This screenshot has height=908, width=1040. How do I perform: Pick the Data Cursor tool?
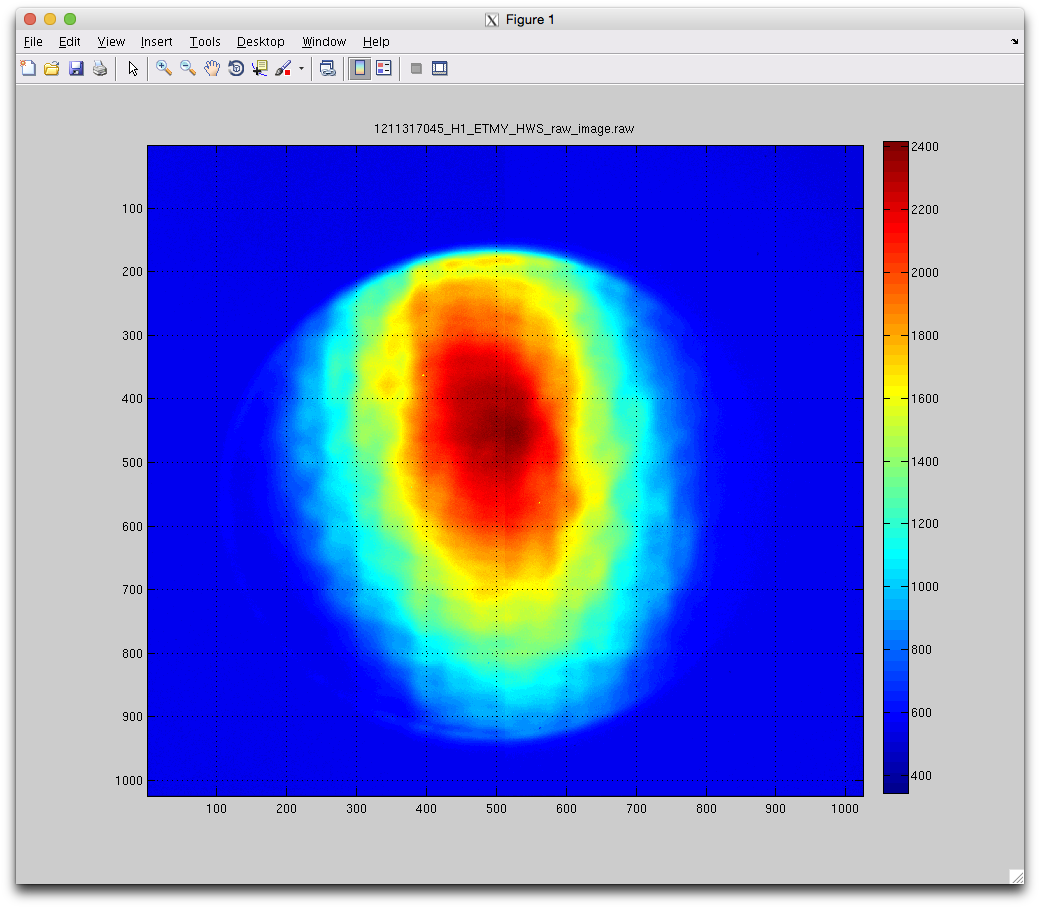click(260, 69)
